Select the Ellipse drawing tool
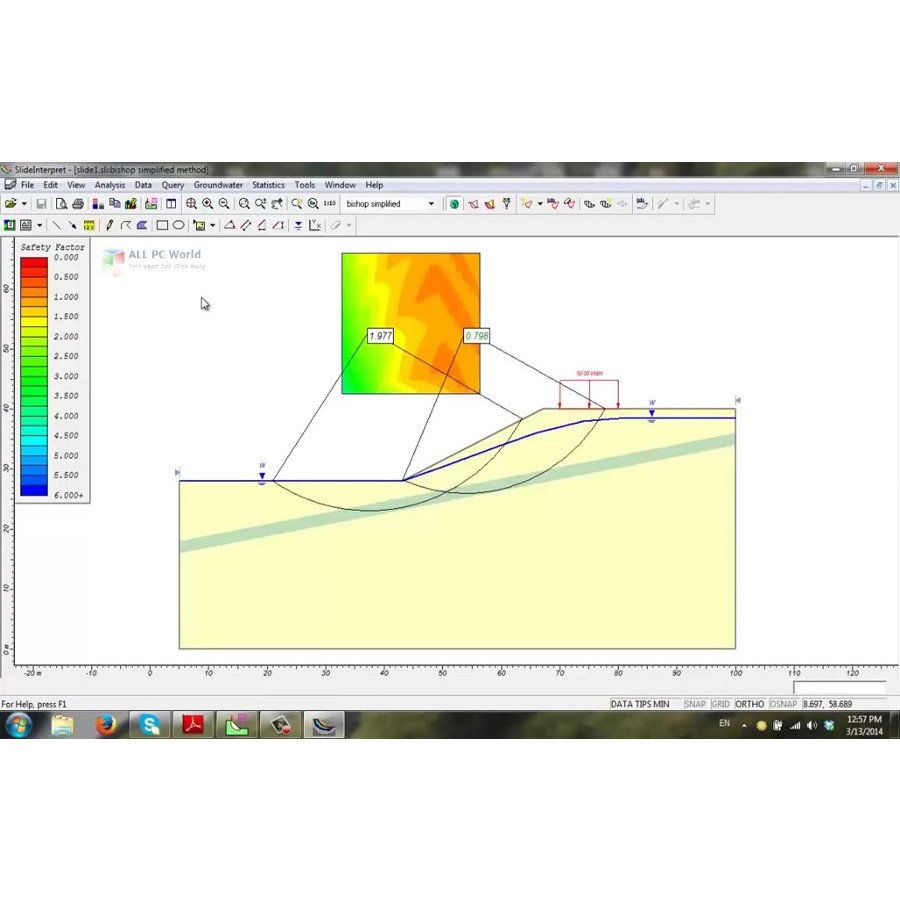This screenshot has height=900, width=900. click(179, 225)
